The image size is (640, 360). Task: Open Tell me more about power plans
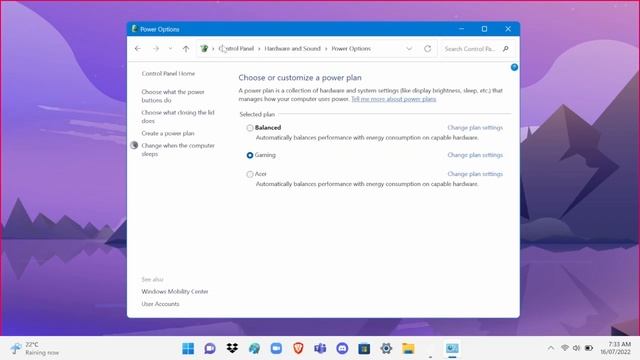coord(393,99)
